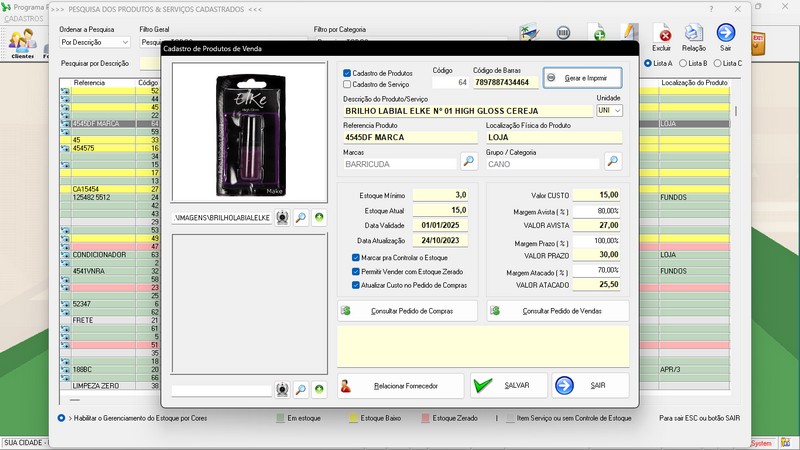Click Pesquisar por Descrição search field
This screenshot has width=800, height=450.
[x=150, y=63]
